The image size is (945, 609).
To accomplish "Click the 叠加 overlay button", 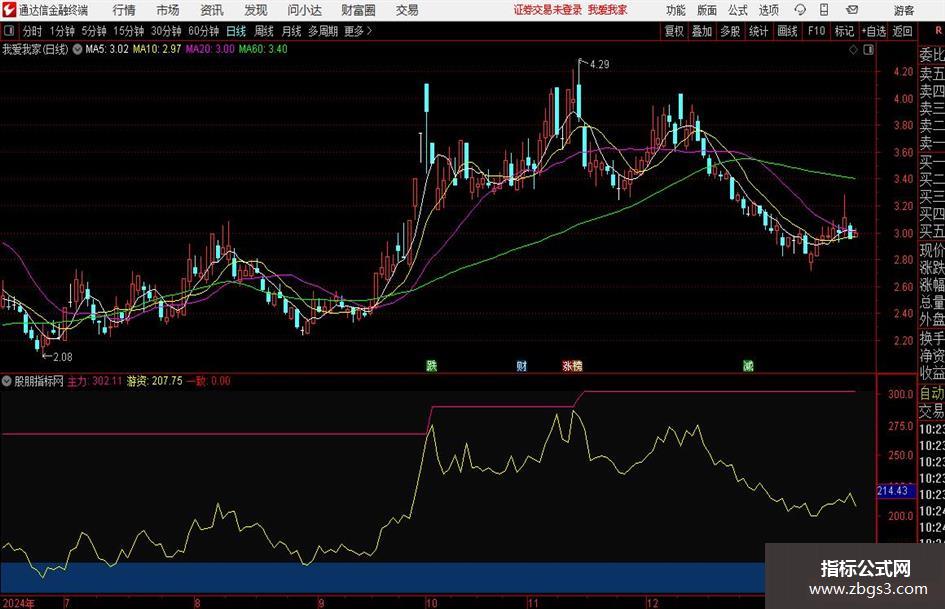I will click(702, 31).
